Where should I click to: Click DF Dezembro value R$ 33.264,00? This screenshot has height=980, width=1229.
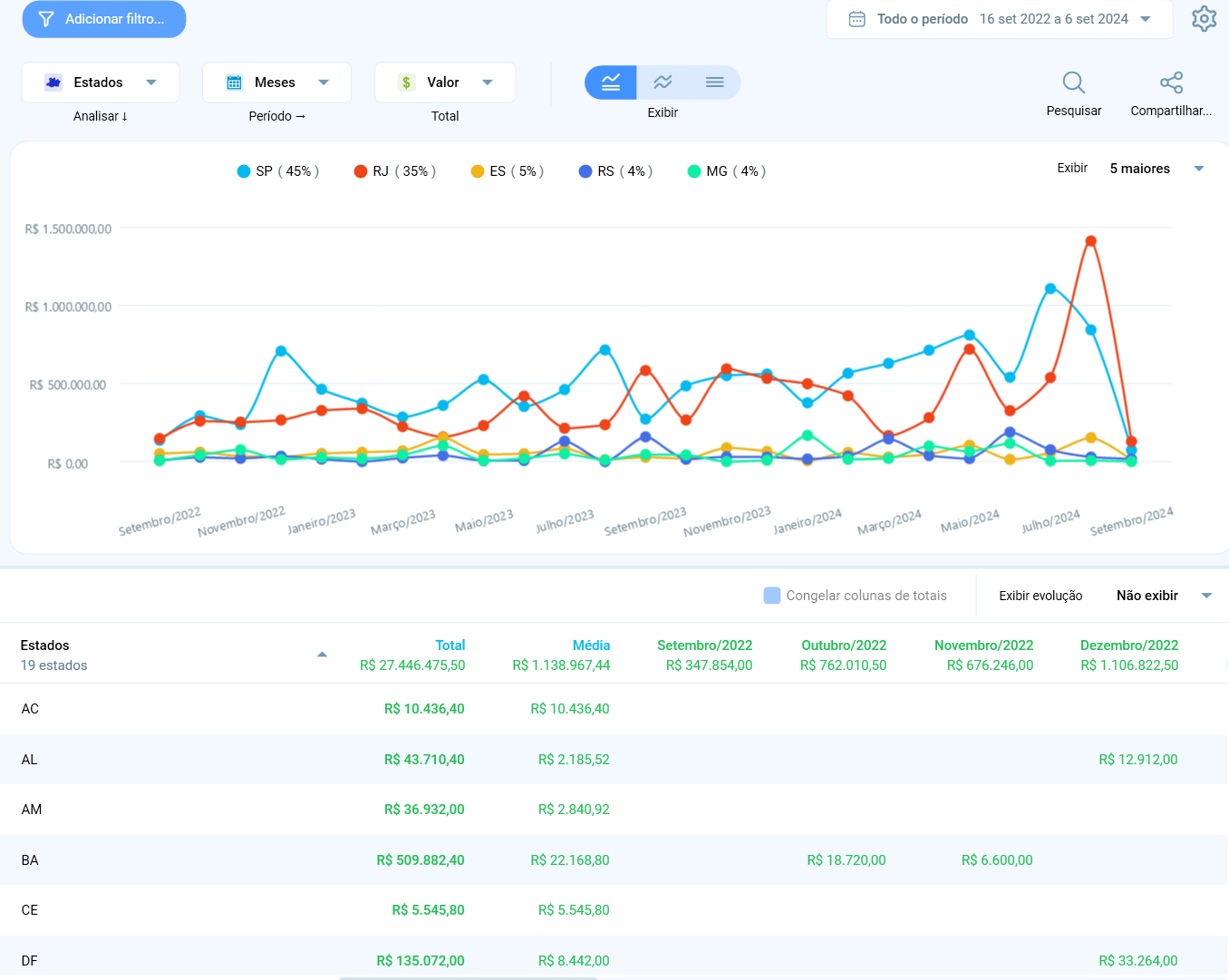(1138, 961)
